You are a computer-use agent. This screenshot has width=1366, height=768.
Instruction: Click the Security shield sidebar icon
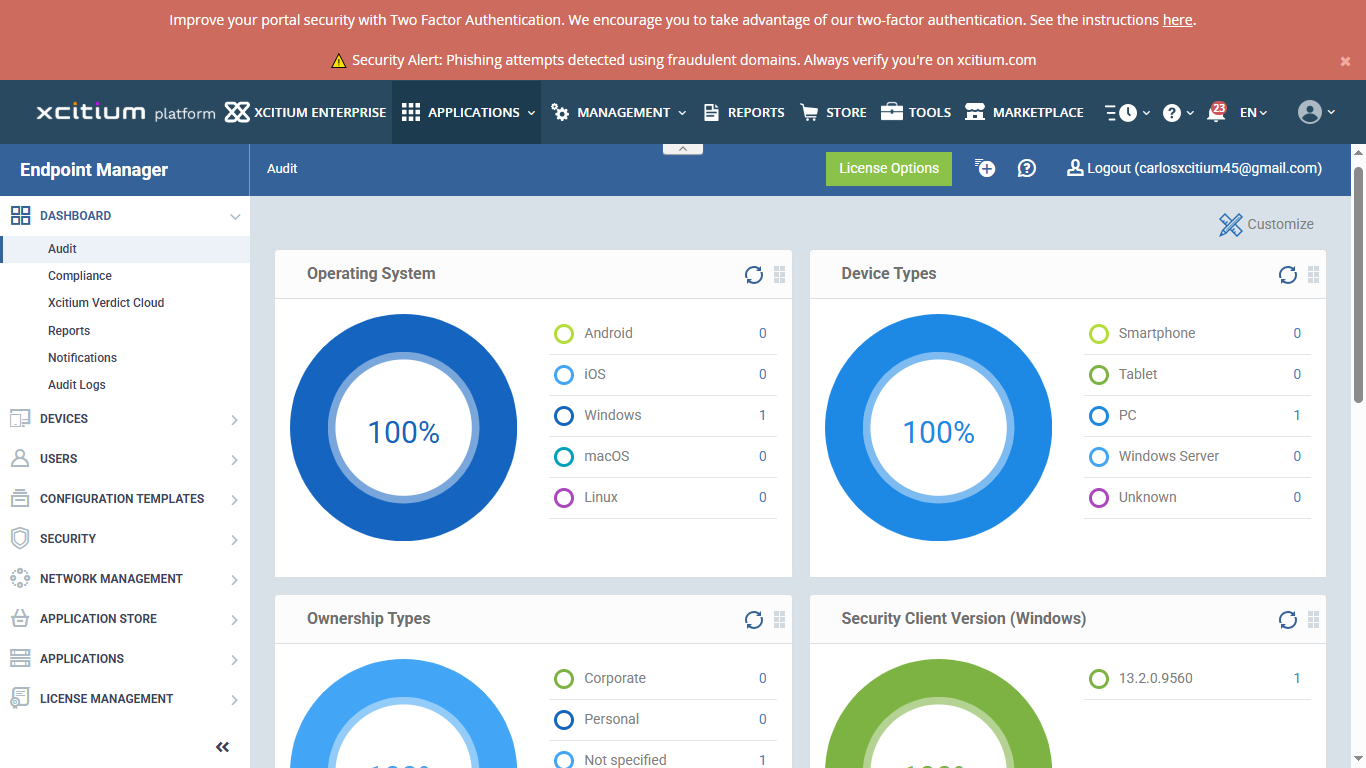(20, 538)
